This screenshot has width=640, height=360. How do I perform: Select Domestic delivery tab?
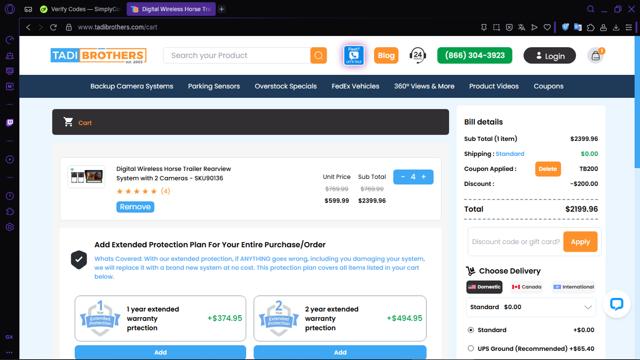pyautogui.click(x=484, y=287)
